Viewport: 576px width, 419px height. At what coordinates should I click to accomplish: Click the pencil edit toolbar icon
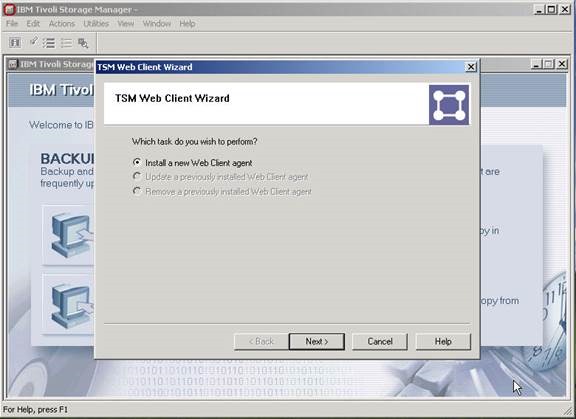tap(33, 41)
